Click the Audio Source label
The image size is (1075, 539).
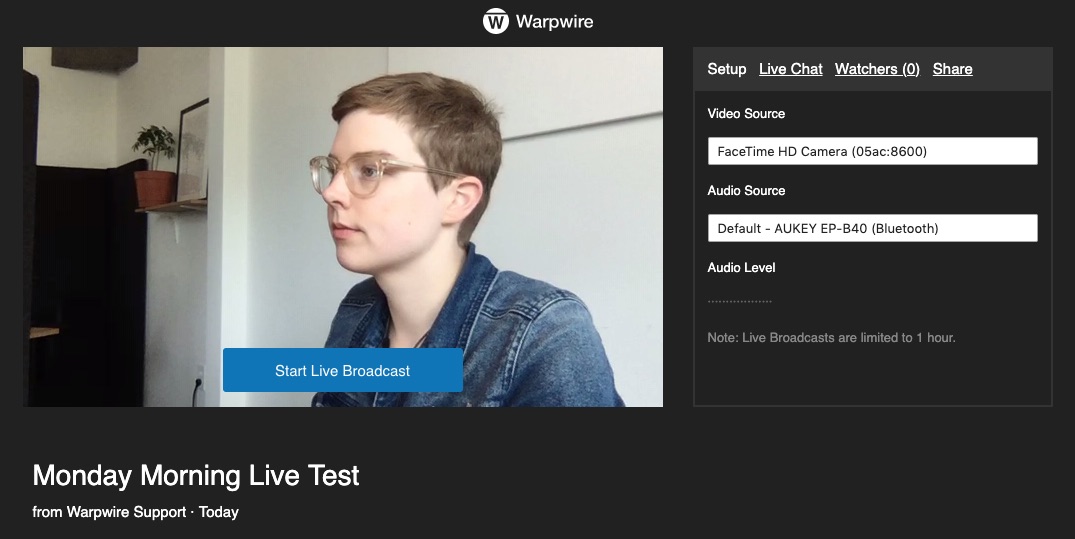[x=746, y=191]
